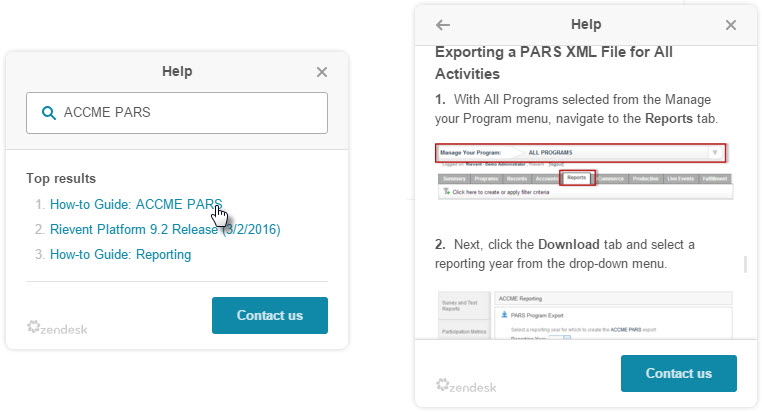Click zendesk logo in search panel
762x412 pixels.
(57, 327)
